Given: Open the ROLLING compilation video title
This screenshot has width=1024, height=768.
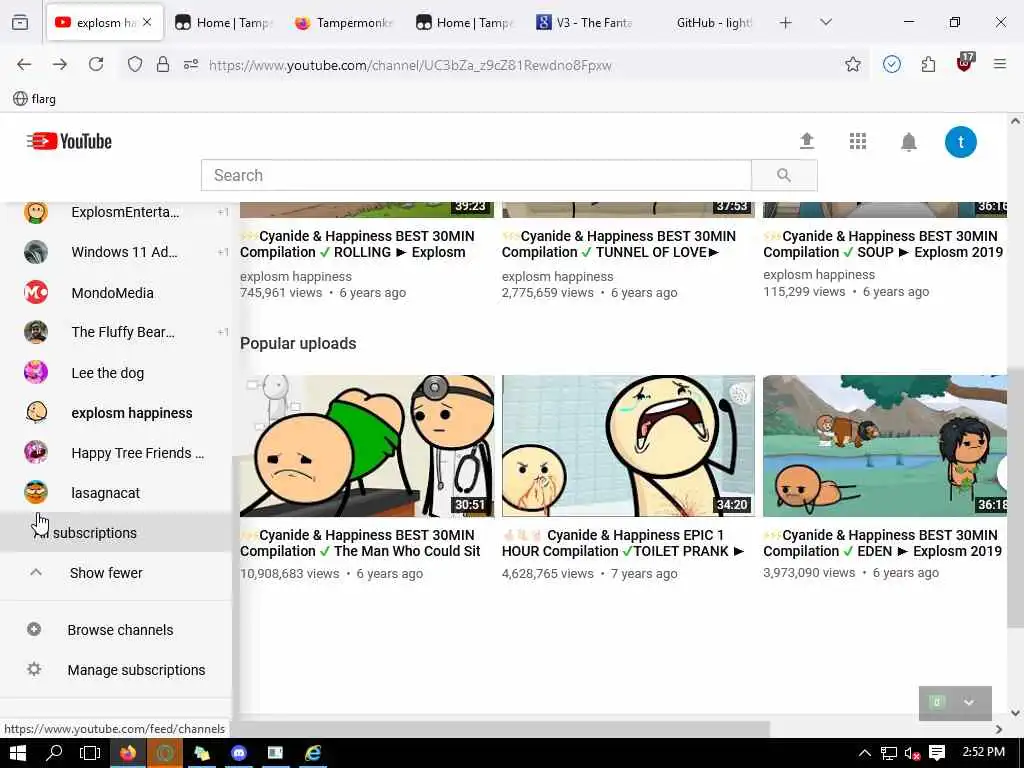Looking at the screenshot, I should point(358,244).
